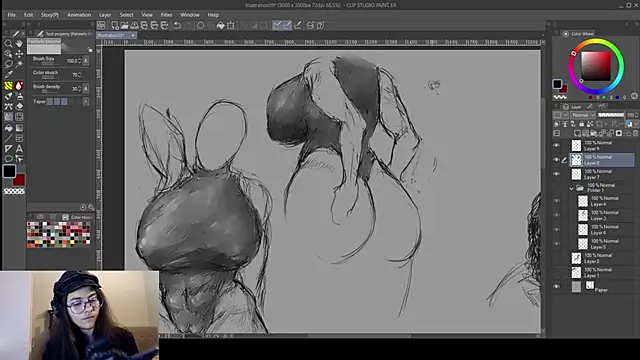
Task: Select the Airbrush tool
Action: pyautogui.click(x=19, y=96)
